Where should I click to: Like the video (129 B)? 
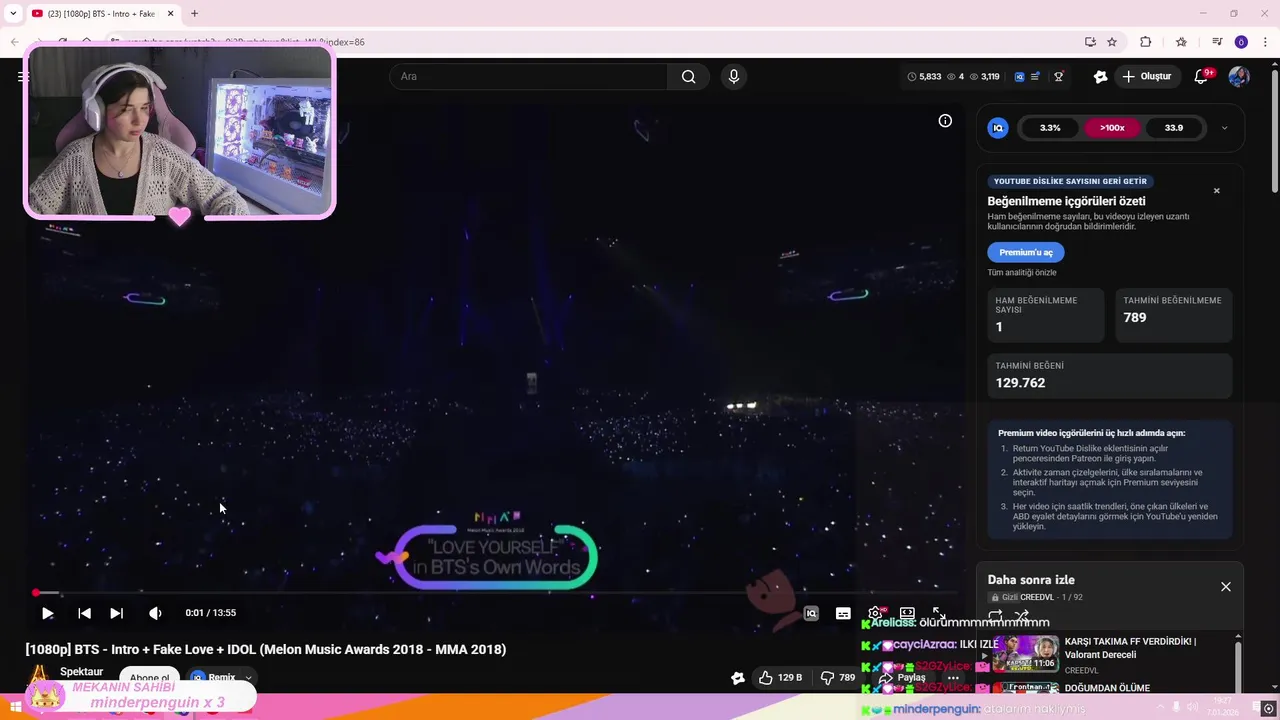pos(781,678)
